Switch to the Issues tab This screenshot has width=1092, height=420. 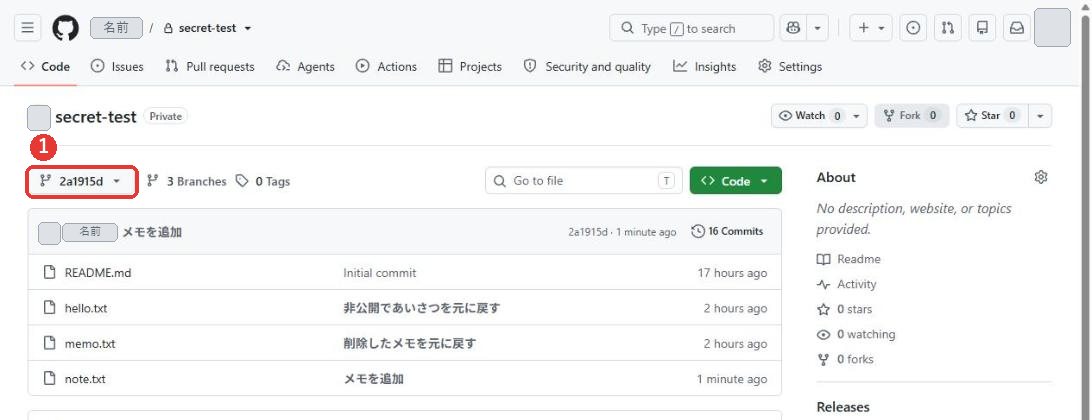tap(118, 67)
